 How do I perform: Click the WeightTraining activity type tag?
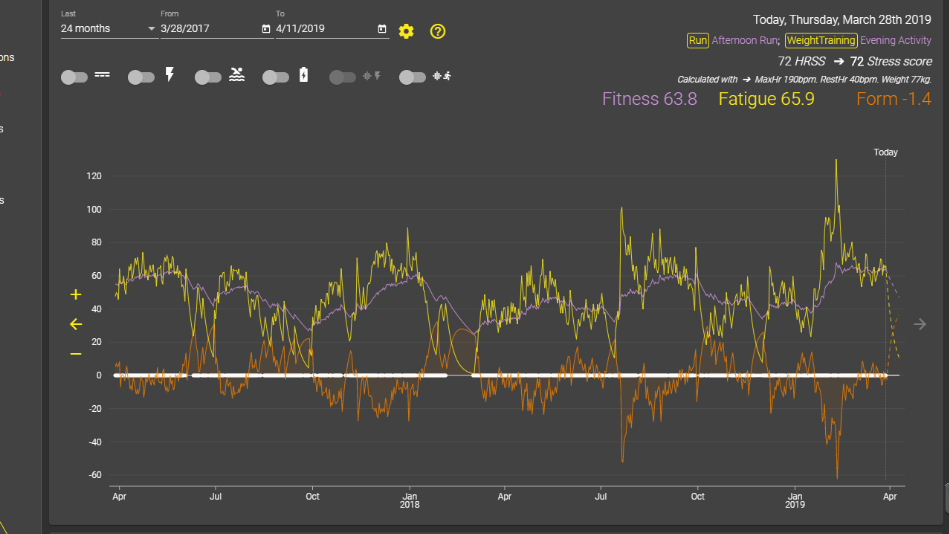[x=821, y=41]
